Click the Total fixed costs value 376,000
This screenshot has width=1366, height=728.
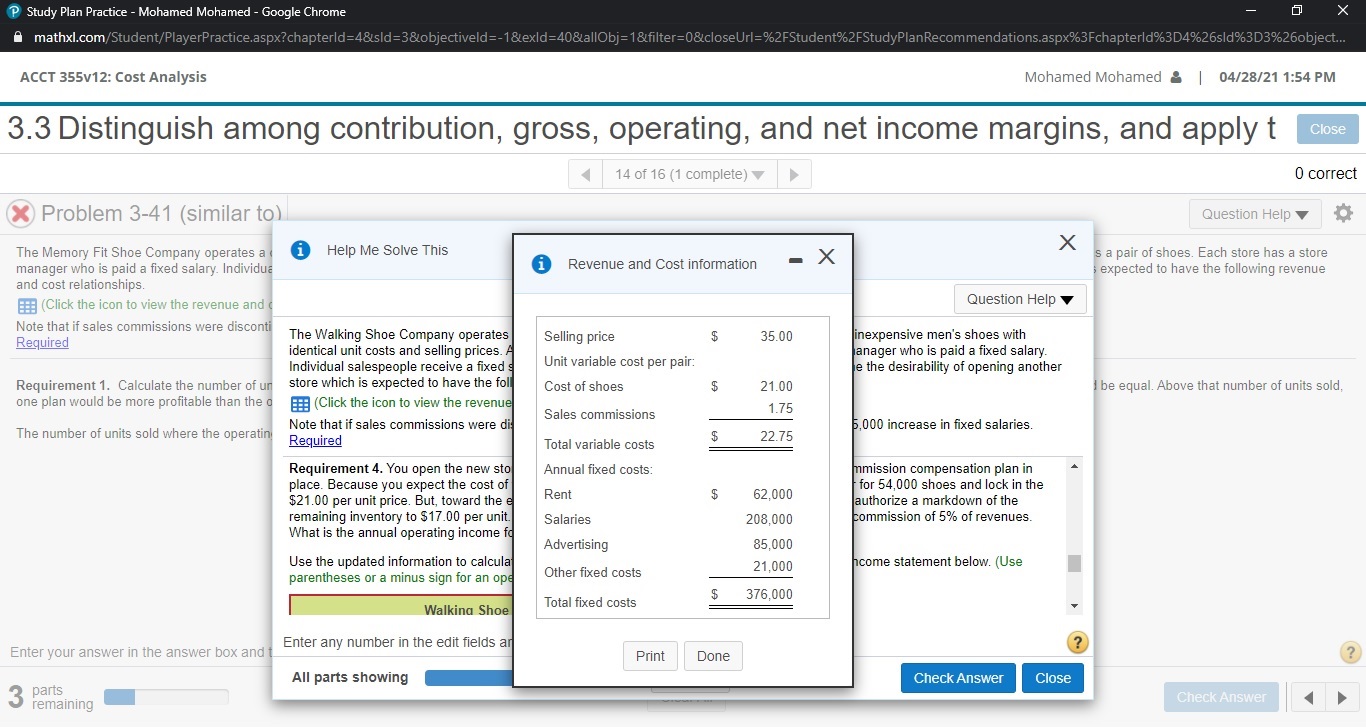[x=769, y=595]
